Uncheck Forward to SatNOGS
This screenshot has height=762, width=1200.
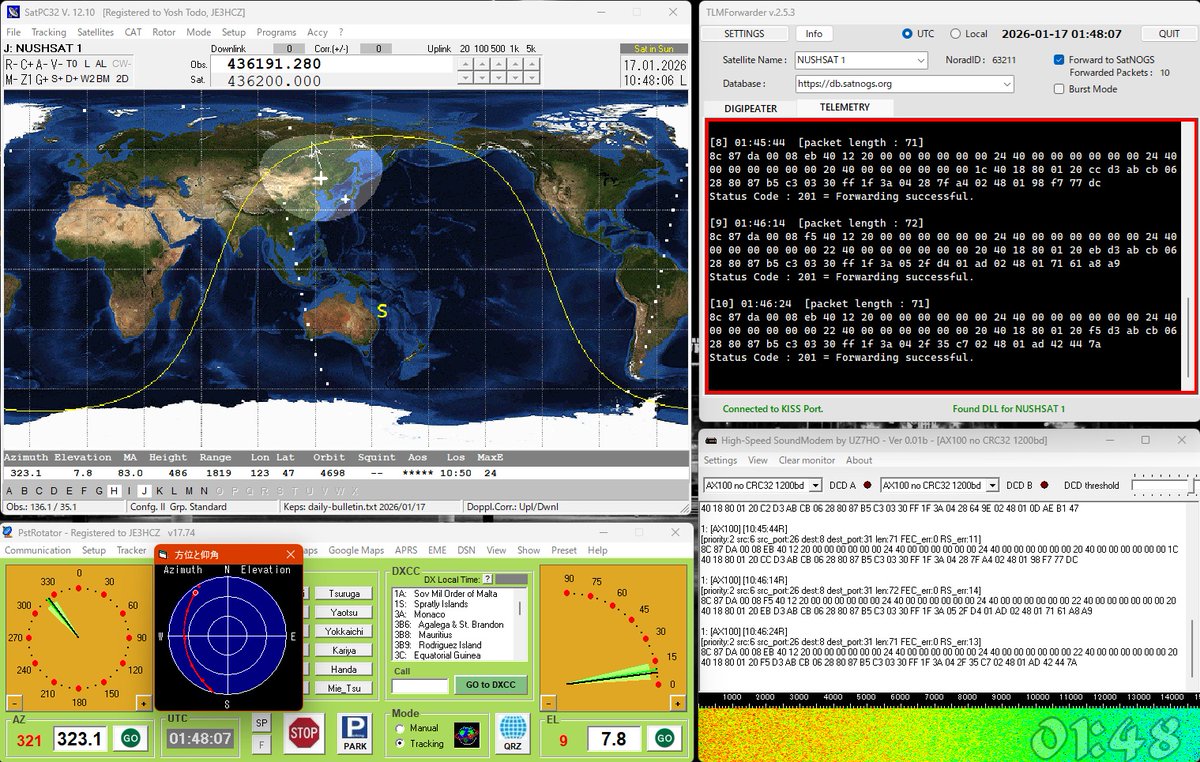click(x=1059, y=60)
